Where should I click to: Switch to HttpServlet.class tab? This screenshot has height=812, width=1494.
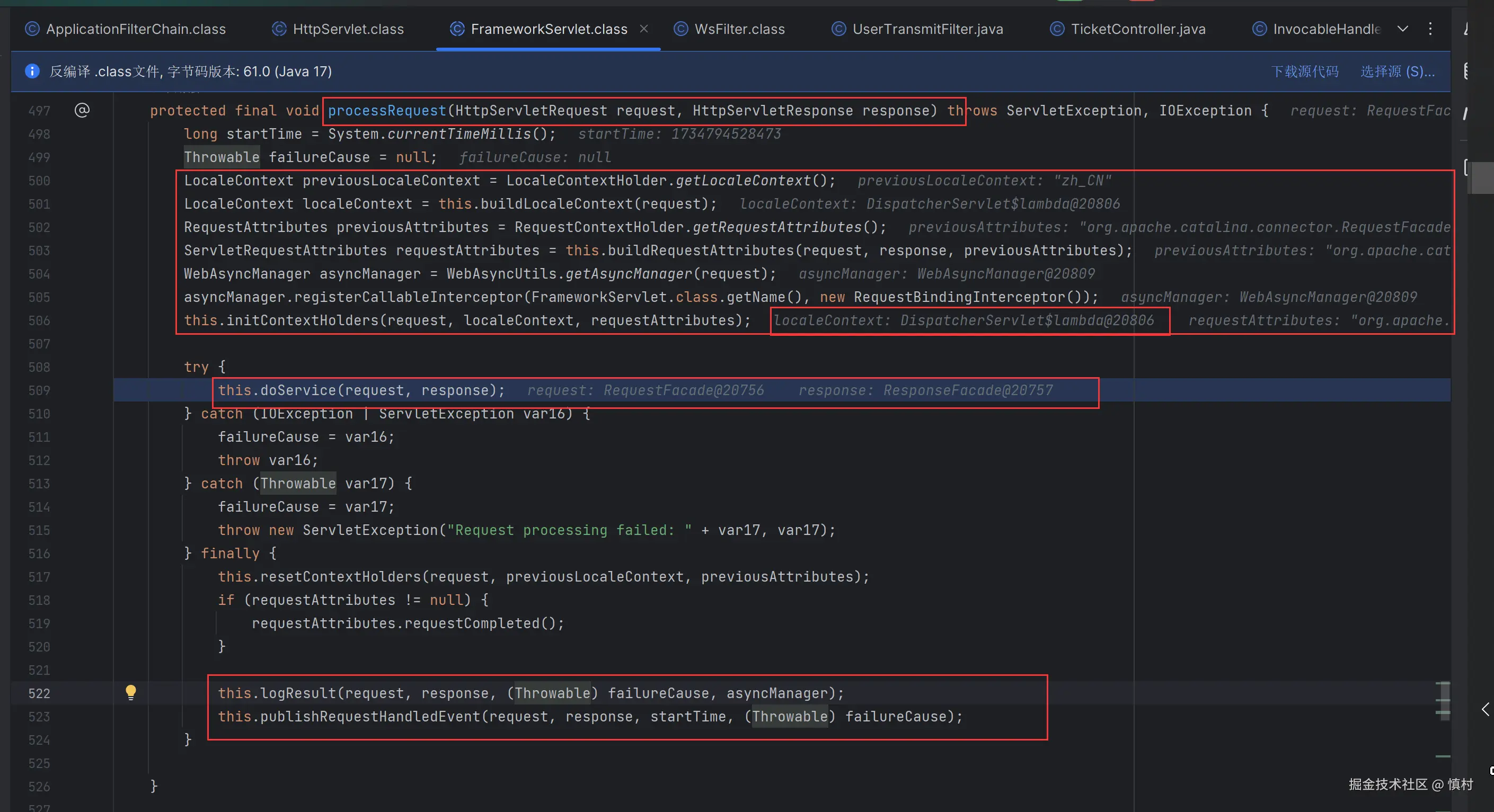click(x=348, y=29)
